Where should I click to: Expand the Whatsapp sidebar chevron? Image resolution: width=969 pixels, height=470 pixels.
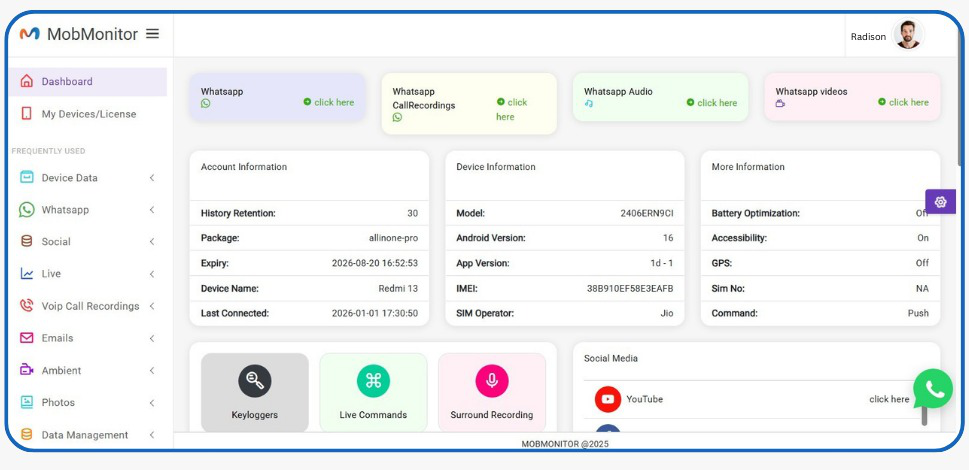pyautogui.click(x=152, y=209)
